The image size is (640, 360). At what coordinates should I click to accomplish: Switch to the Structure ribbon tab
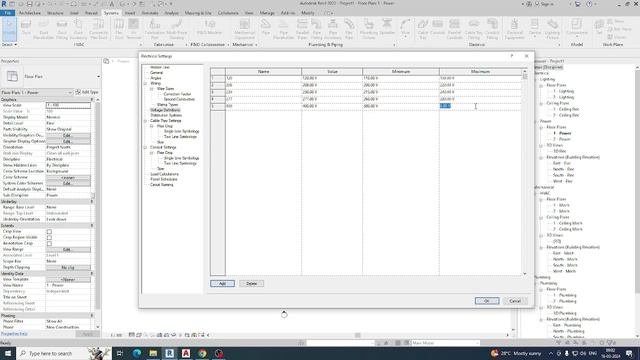point(55,13)
